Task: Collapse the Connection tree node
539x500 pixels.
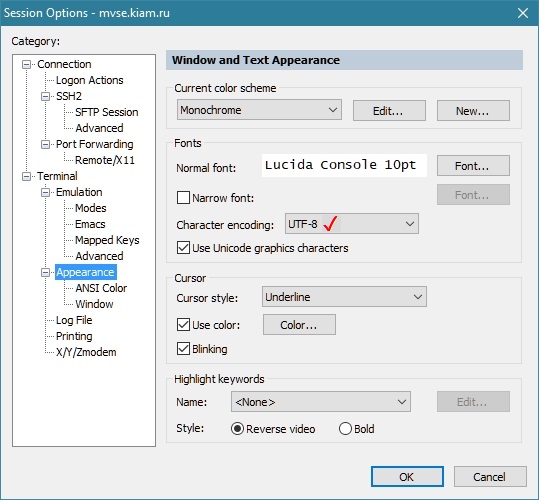Action: point(26,65)
